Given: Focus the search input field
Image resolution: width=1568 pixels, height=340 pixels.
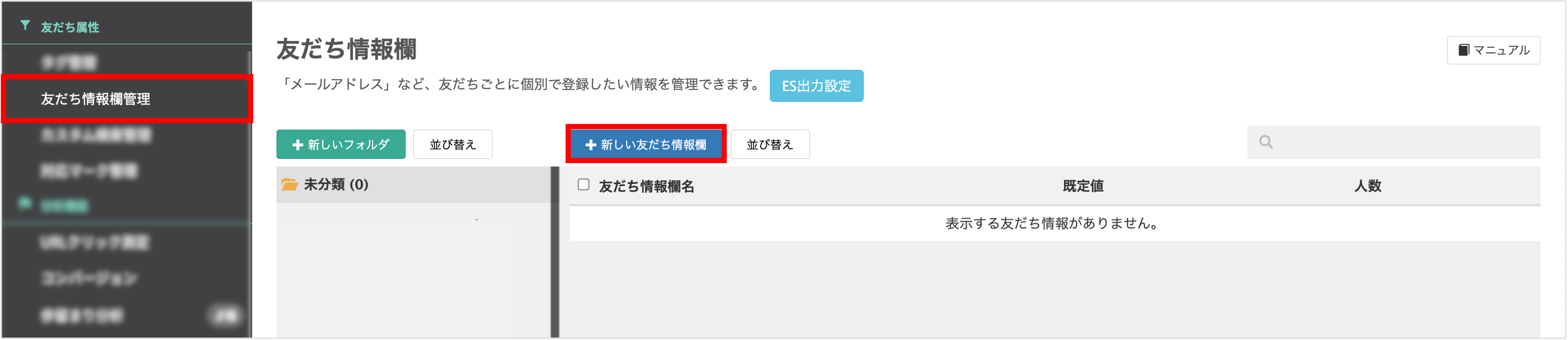Looking at the screenshot, I should (1393, 142).
